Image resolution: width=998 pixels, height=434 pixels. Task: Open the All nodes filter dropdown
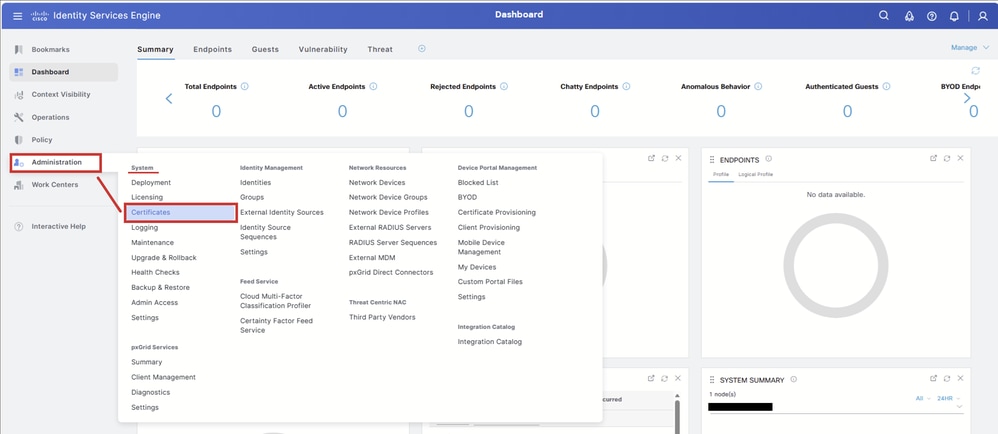[x=922, y=398]
